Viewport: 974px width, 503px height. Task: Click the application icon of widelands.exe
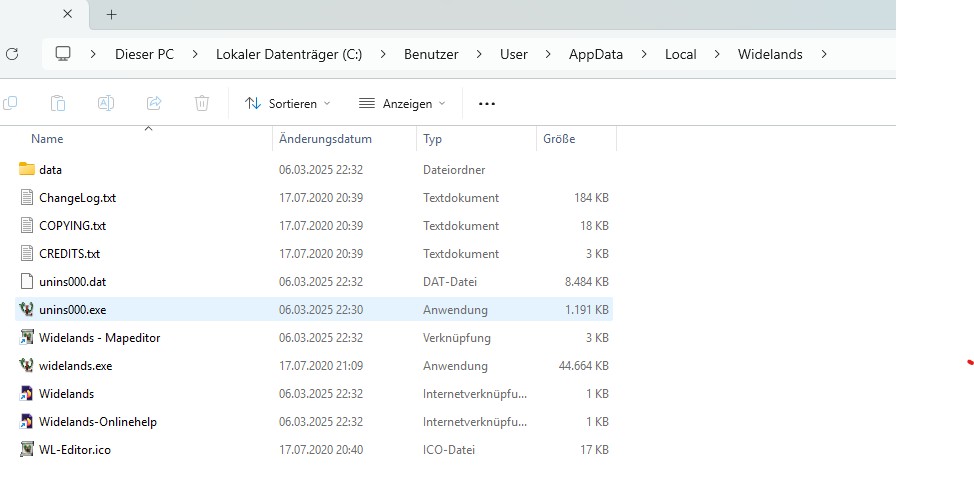pos(27,365)
